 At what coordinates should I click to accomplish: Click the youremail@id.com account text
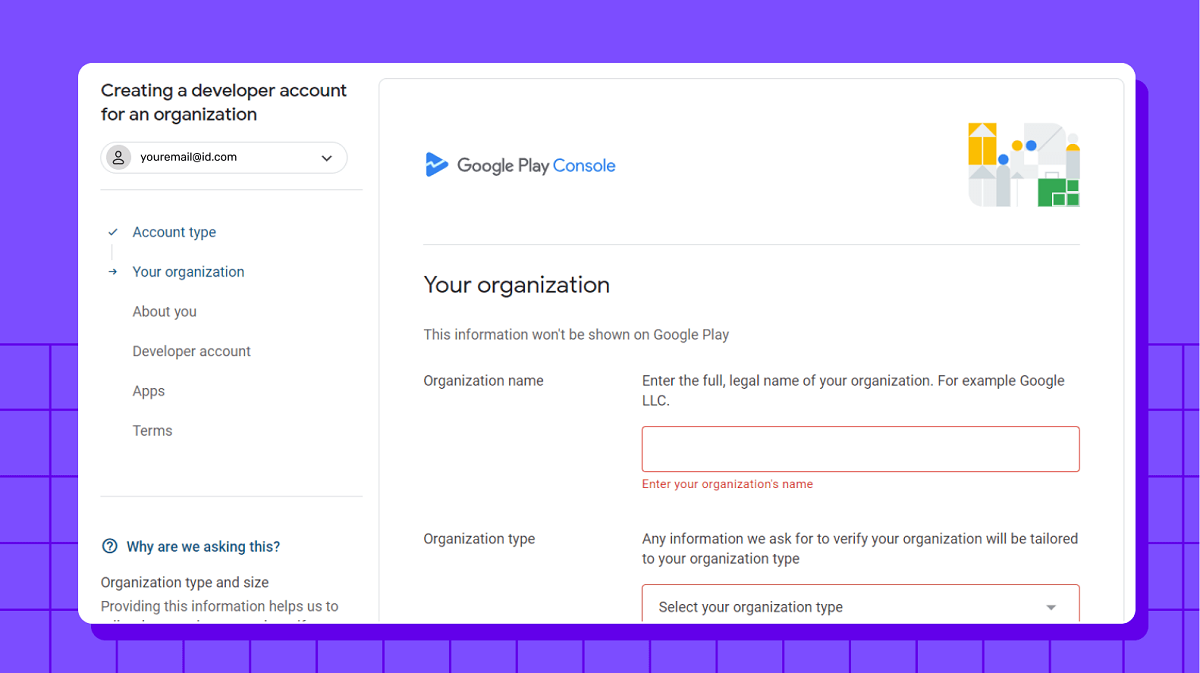click(x=188, y=157)
